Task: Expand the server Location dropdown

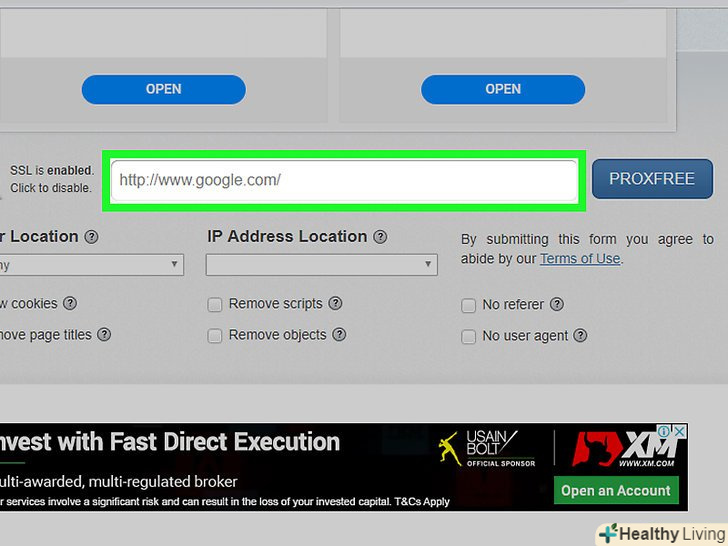Action: point(91,265)
